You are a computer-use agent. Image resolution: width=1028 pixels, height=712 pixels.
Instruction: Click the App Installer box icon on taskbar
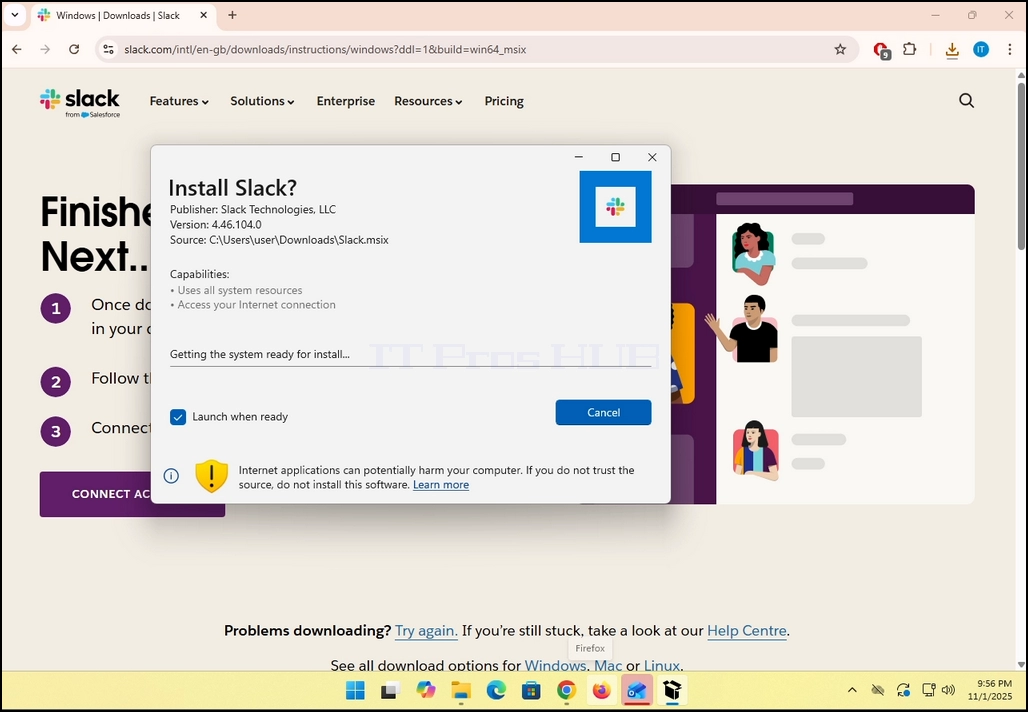672,690
